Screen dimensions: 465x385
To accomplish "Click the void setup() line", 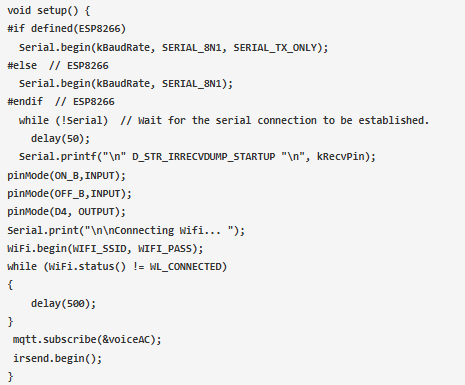I will point(49,11).
